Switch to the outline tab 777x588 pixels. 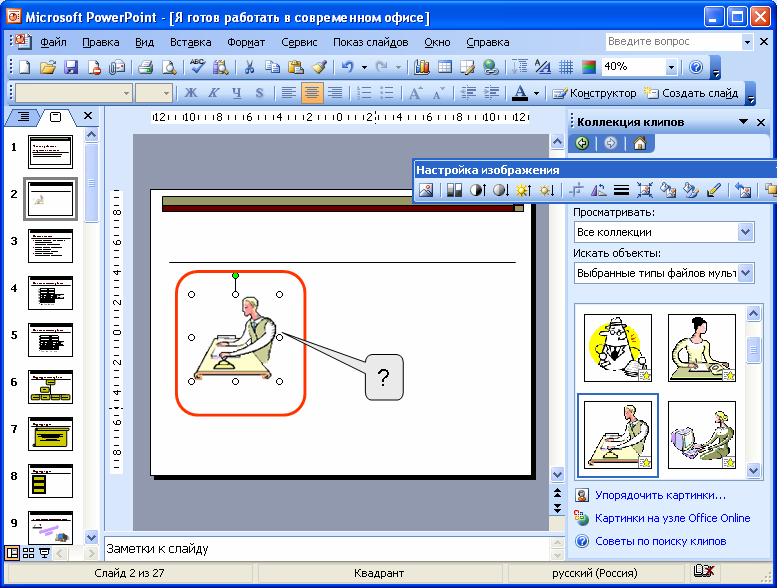(23, 117)
